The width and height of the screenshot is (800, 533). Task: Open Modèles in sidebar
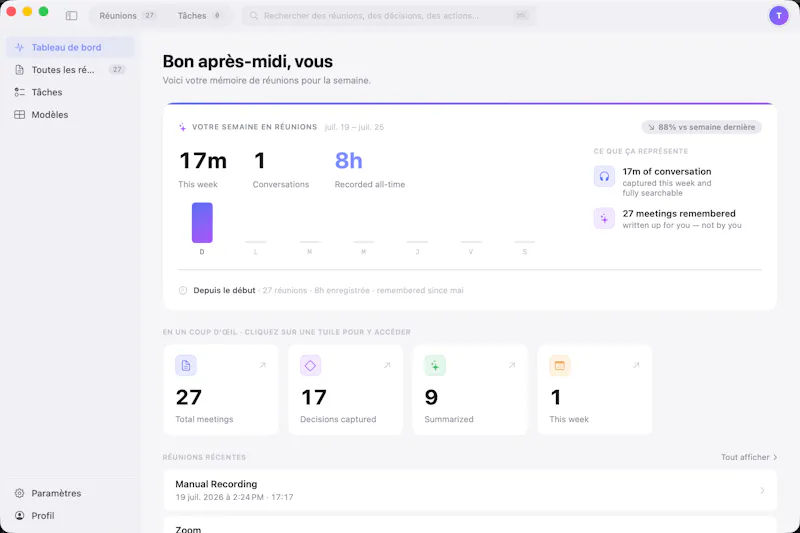(70, 115)
